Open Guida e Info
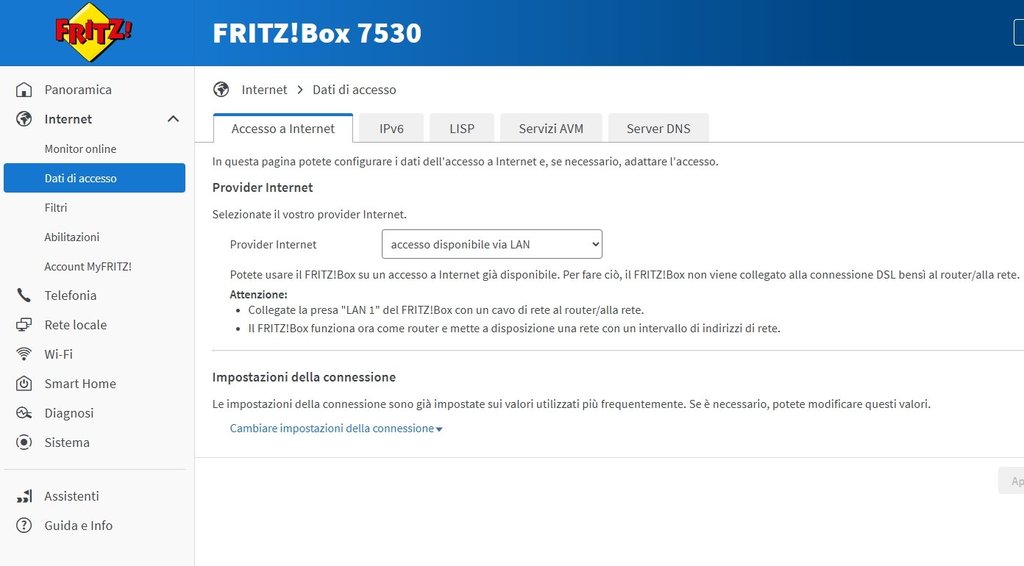 pyautogui.click(x=78, y=526)
